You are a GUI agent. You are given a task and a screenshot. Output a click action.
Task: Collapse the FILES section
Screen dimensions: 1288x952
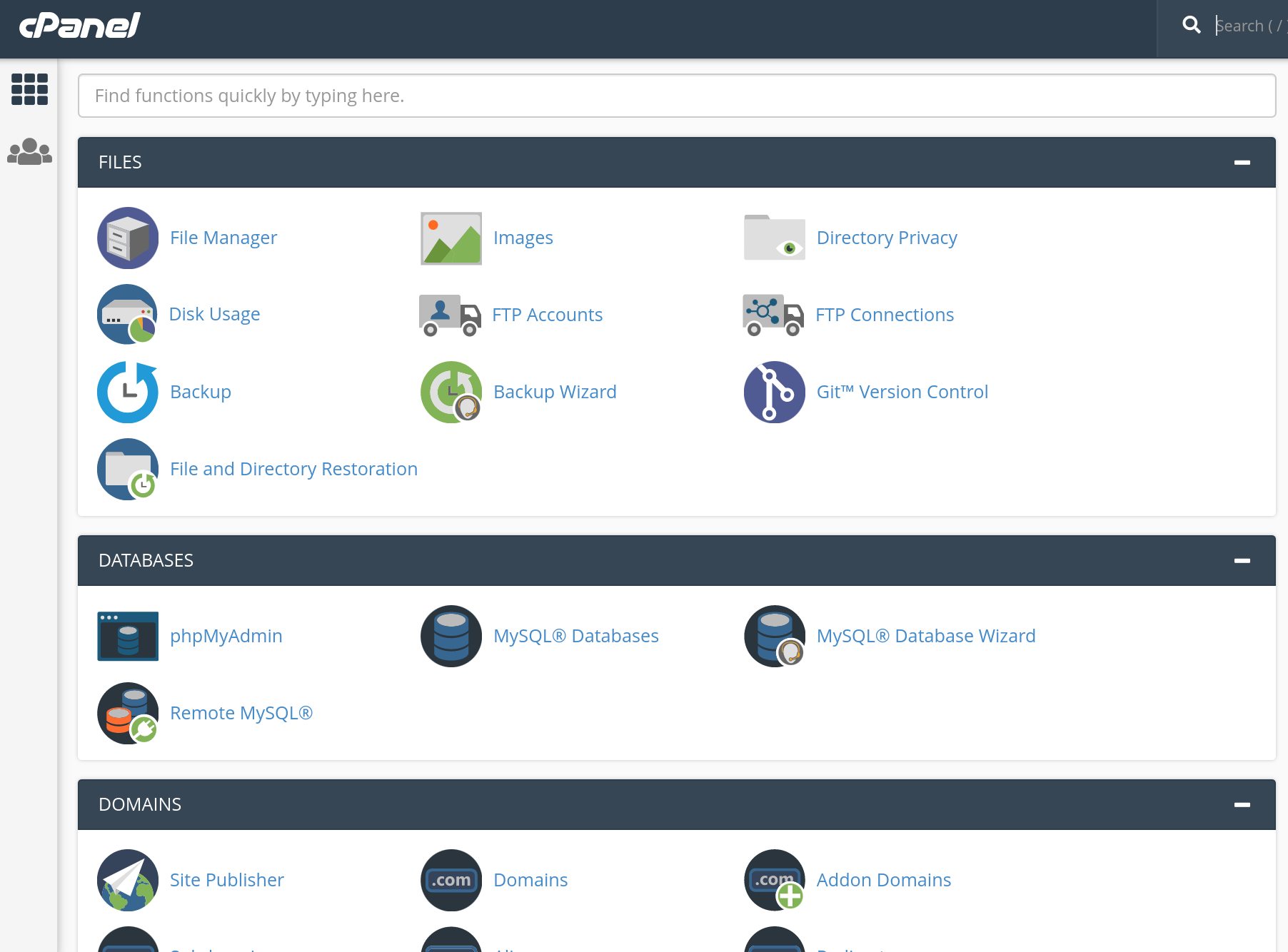click(x=1242, y=163)
